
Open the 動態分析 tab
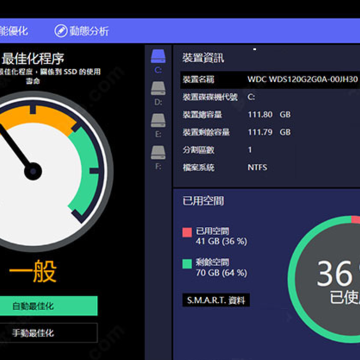coord(82,31)
